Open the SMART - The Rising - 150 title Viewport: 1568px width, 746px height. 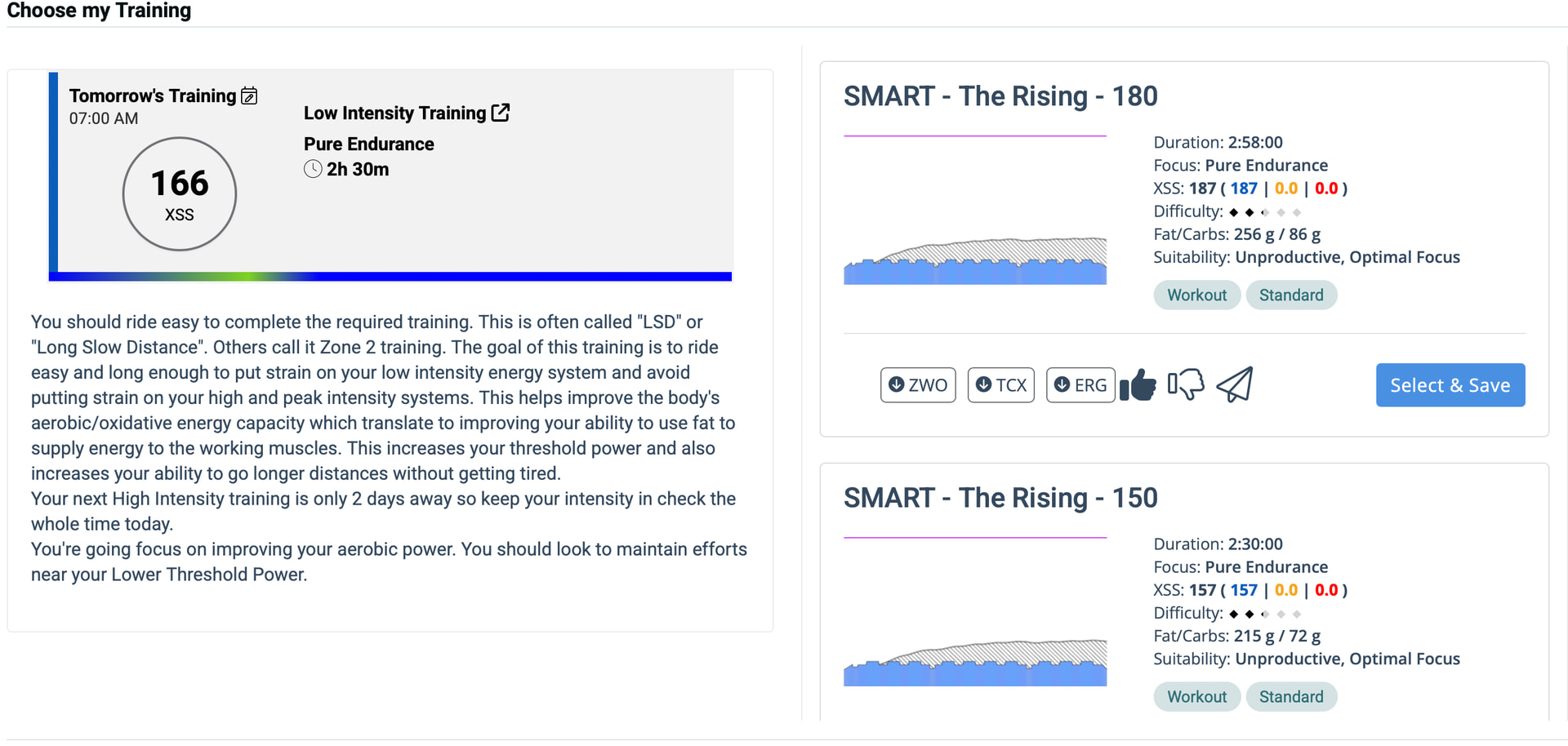click(x=1000, y=498)
